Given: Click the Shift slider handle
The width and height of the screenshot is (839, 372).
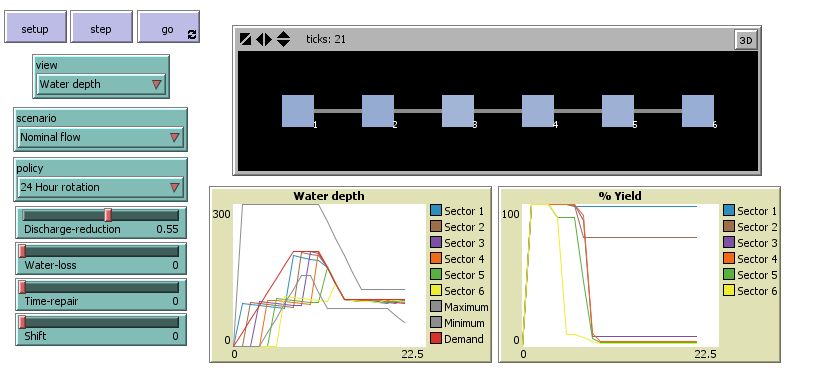Looking at the screenshot, I should click(x=22, y=322).
